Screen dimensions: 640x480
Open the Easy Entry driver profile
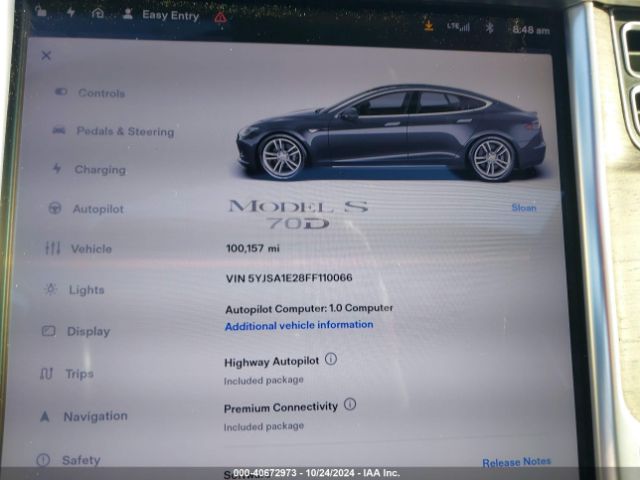click(171, 16)
